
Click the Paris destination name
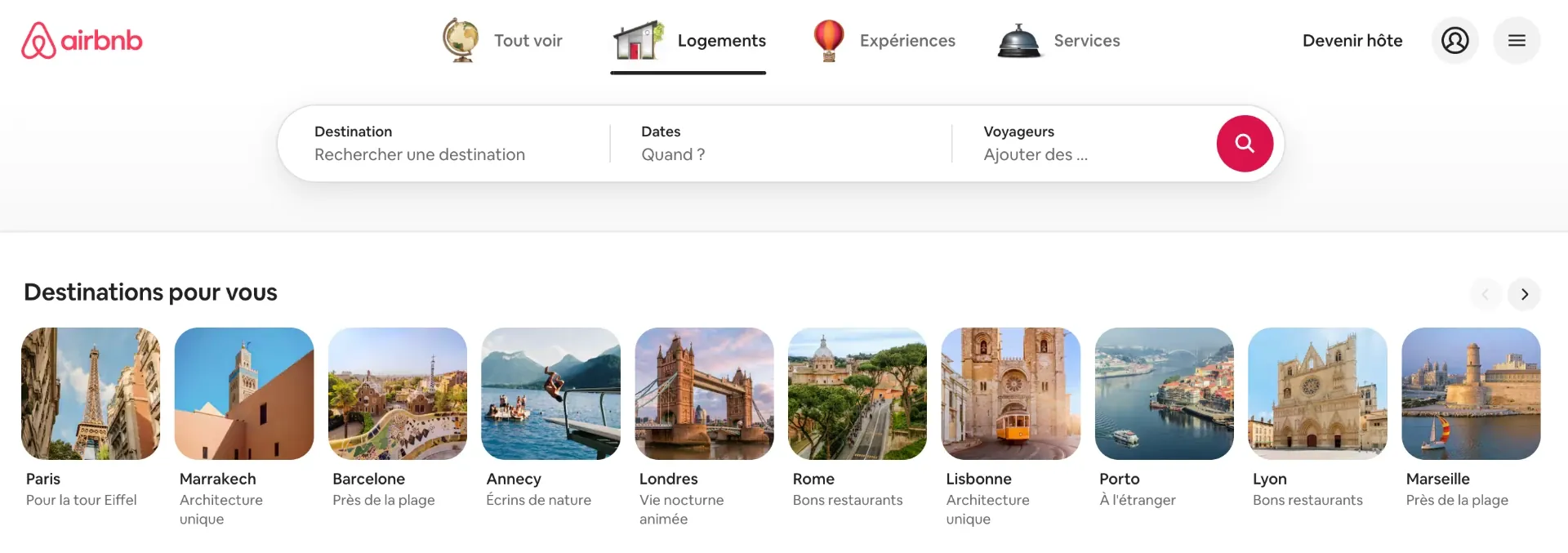coord(43,479)
